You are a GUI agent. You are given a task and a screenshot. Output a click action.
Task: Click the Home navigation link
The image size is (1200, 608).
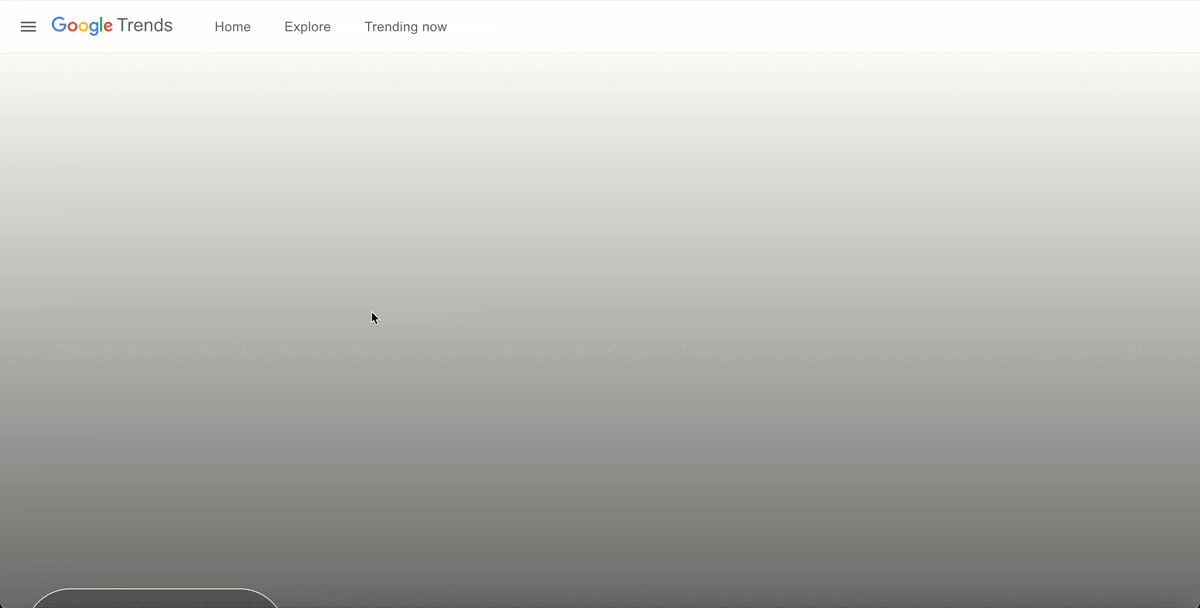[232, 27]
